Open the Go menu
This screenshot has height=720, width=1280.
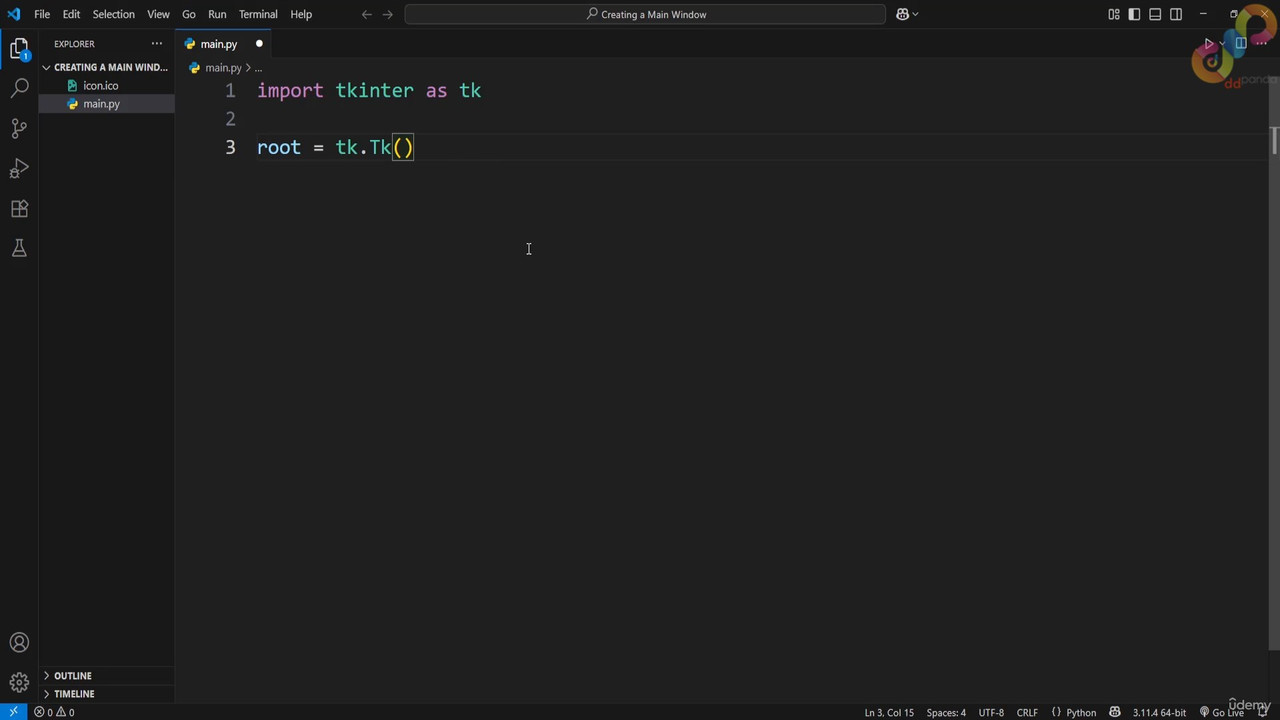[x=189, y=14]
